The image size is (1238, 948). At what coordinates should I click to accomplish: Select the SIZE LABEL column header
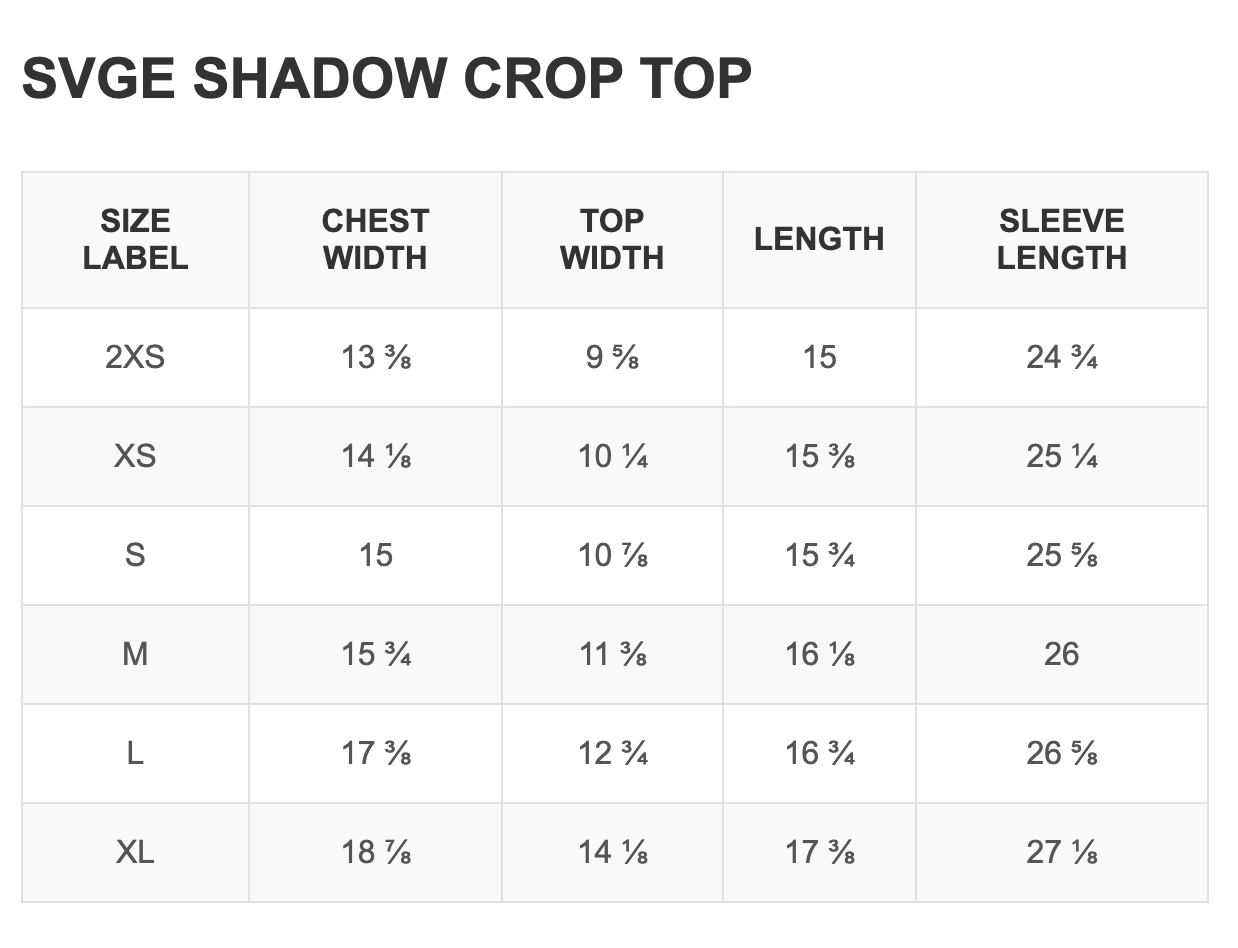click(x=135, y=239)
